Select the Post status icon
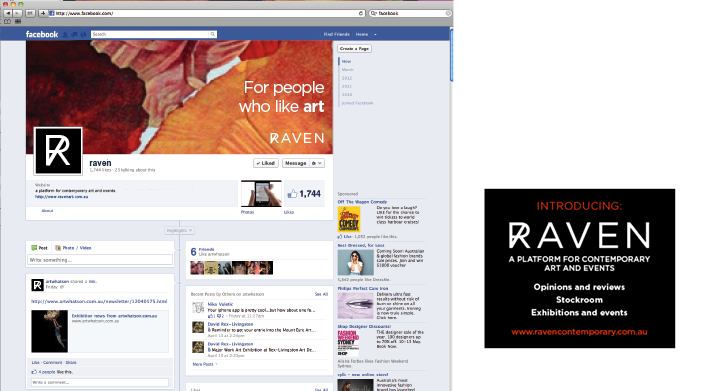Viewport: 710px width, 391px height. click(x=34, y=248)
